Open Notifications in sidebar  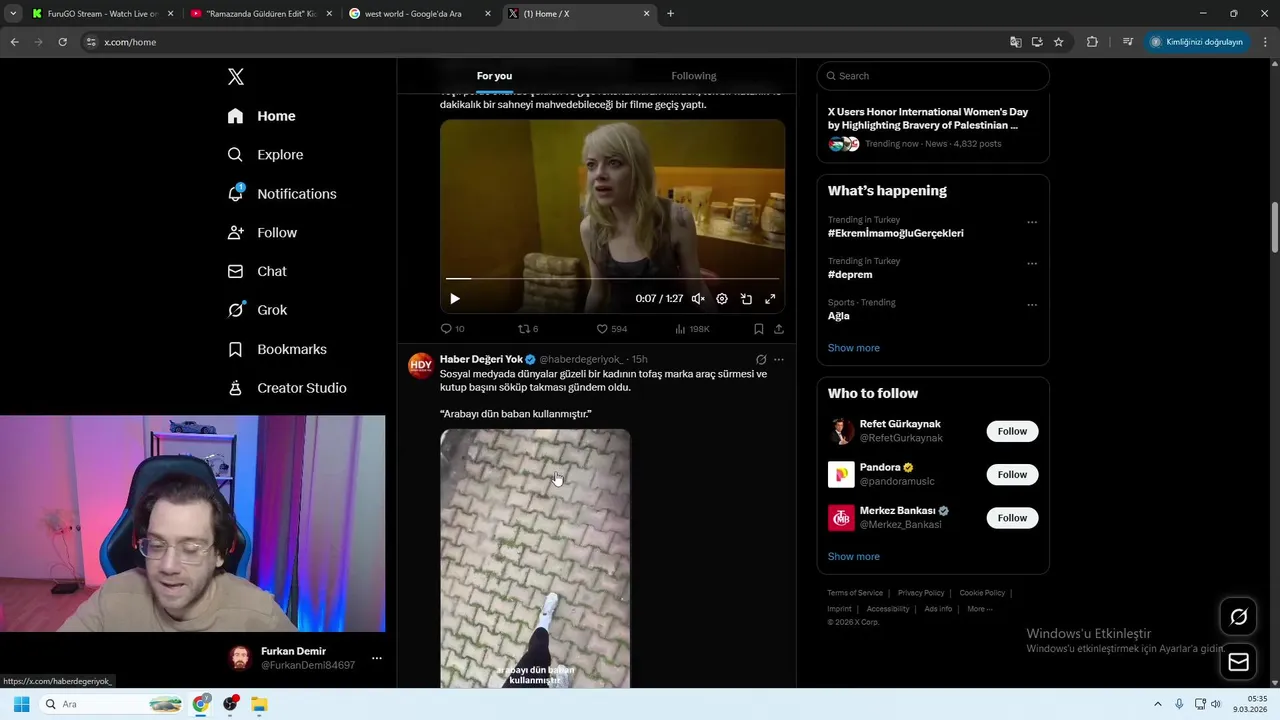pos(282,194)
